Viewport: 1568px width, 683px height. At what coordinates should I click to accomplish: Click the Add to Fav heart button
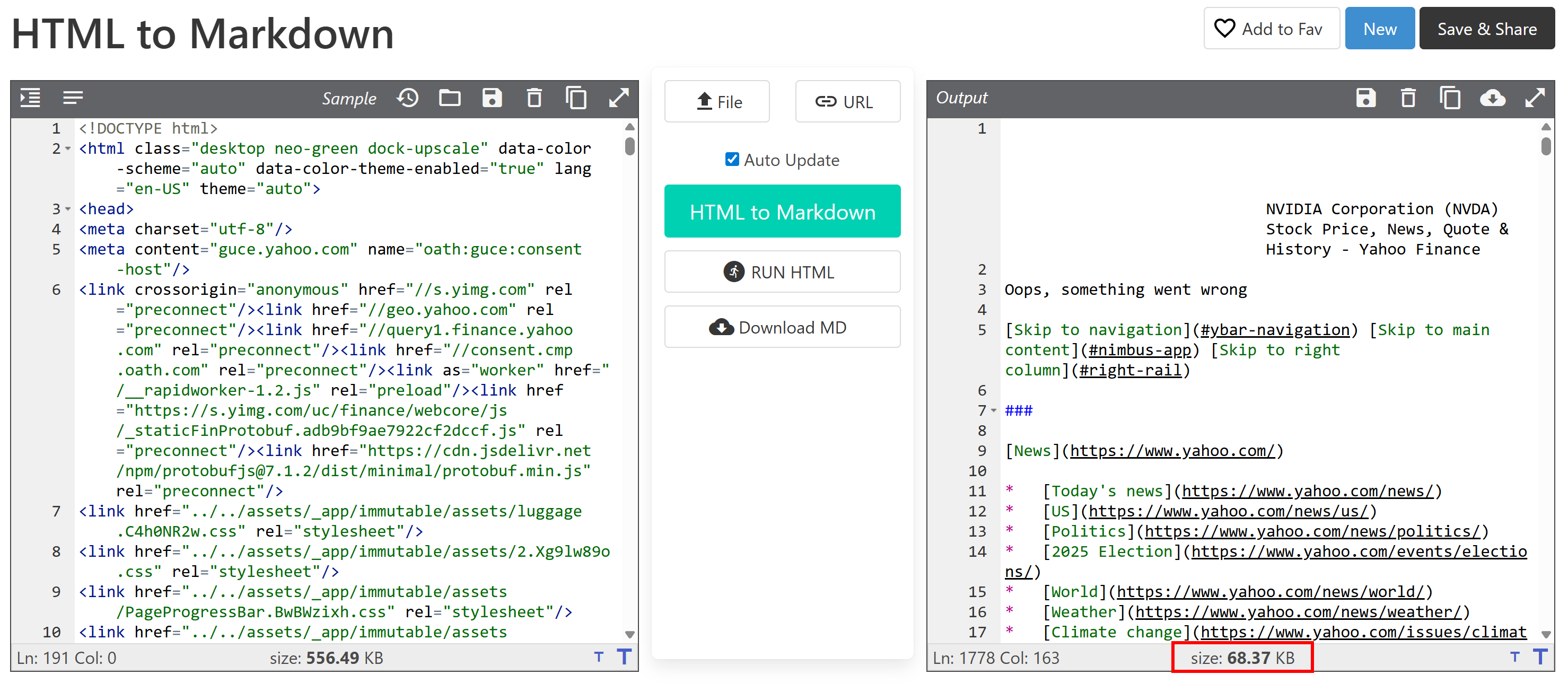click(x=1271, y=29)
